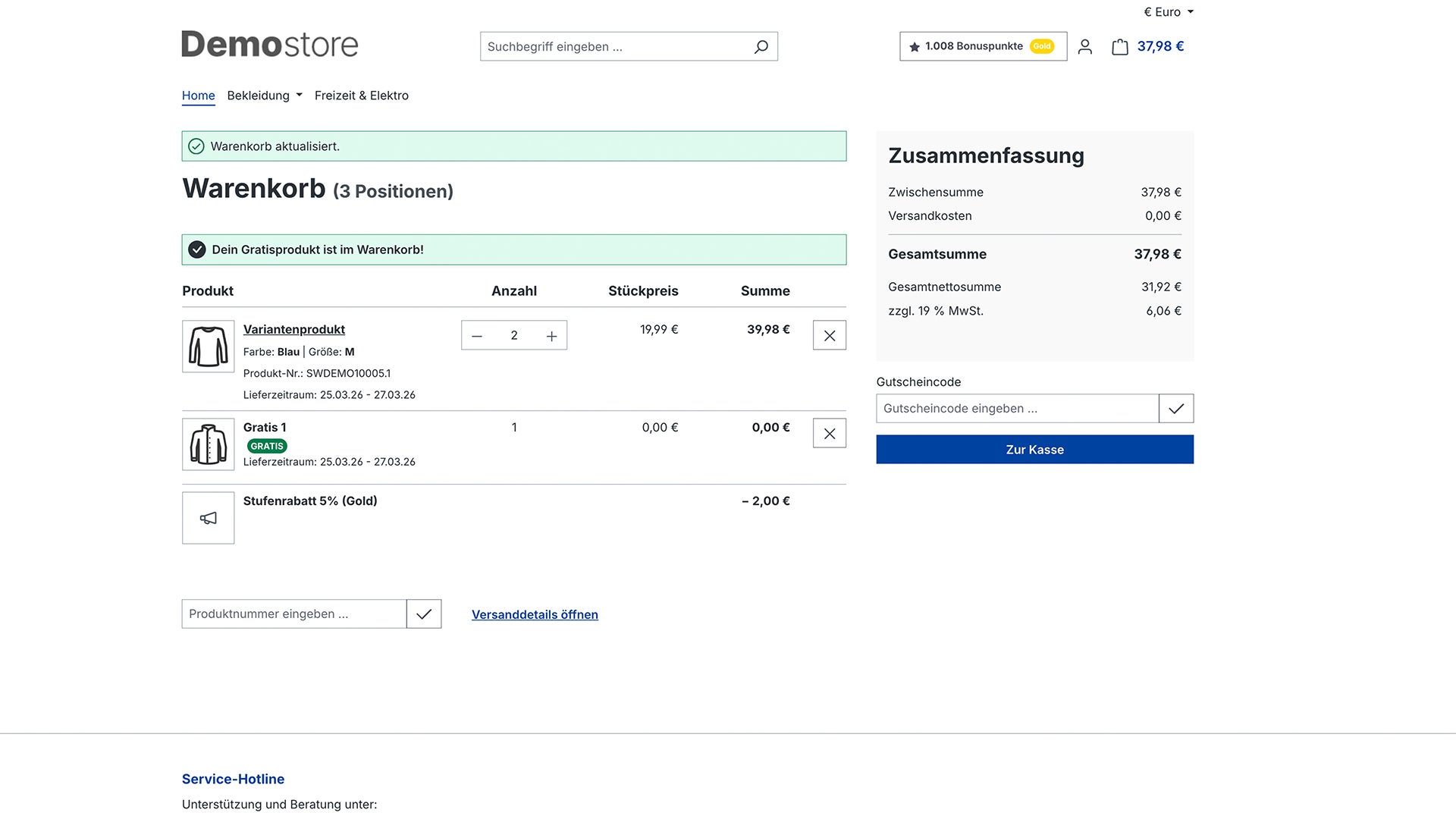The image size is (1456, 819).
Task: Expand the Bekleidung menu
Action: 265,96
